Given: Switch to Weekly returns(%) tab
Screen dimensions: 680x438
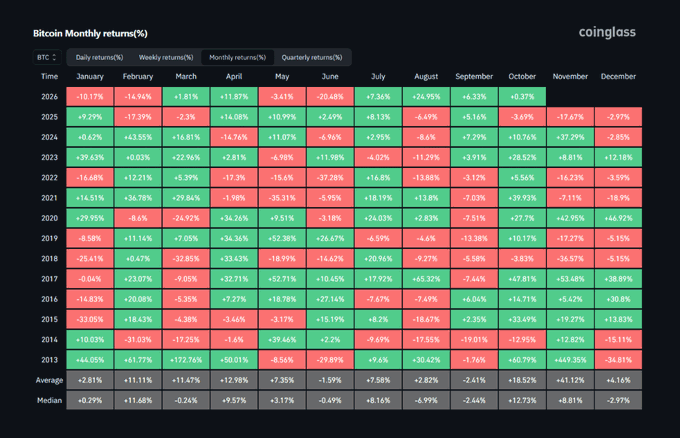Looking at the screenshot, I should pos(166,57).
